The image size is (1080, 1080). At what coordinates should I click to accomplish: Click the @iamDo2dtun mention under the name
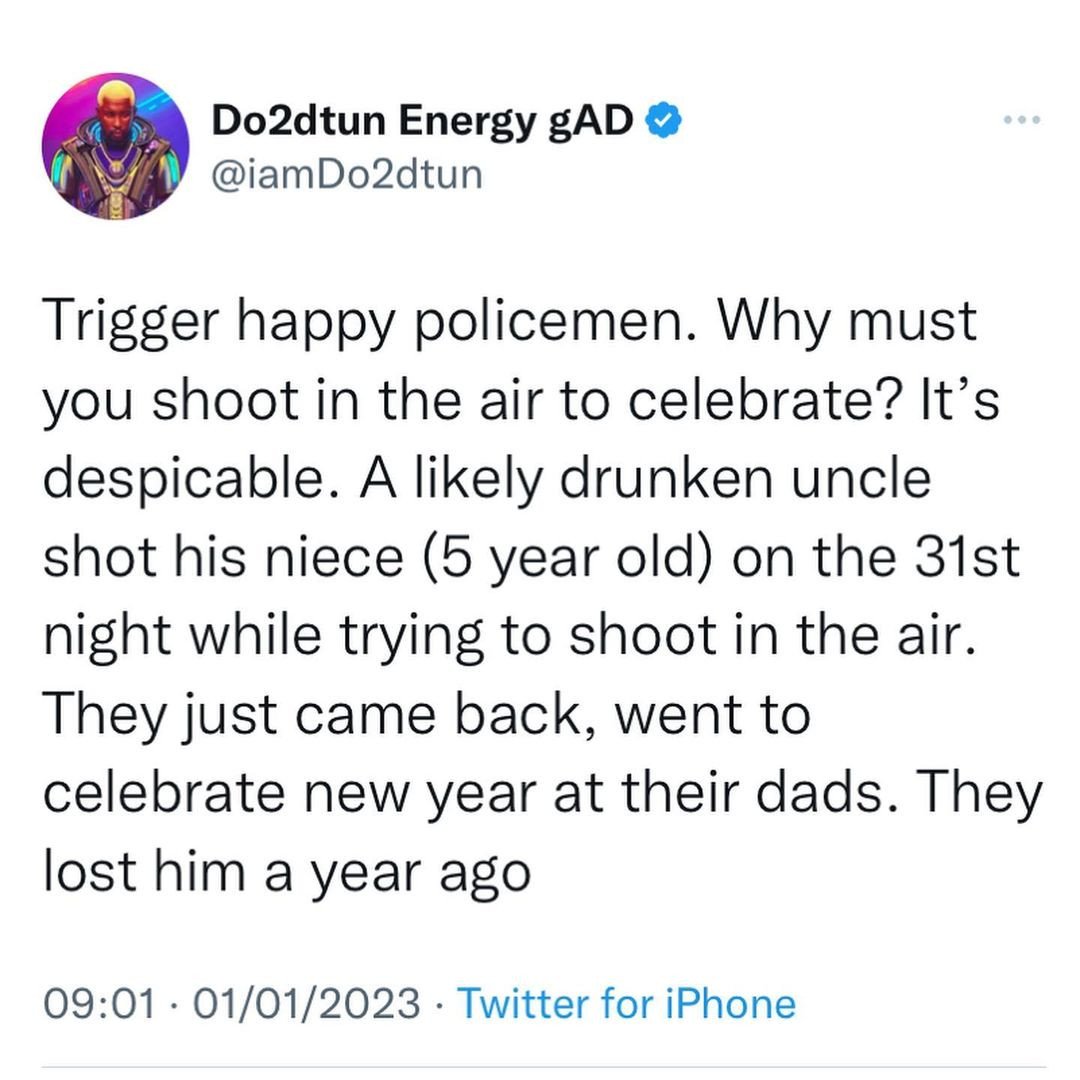[x=348, y=172]
